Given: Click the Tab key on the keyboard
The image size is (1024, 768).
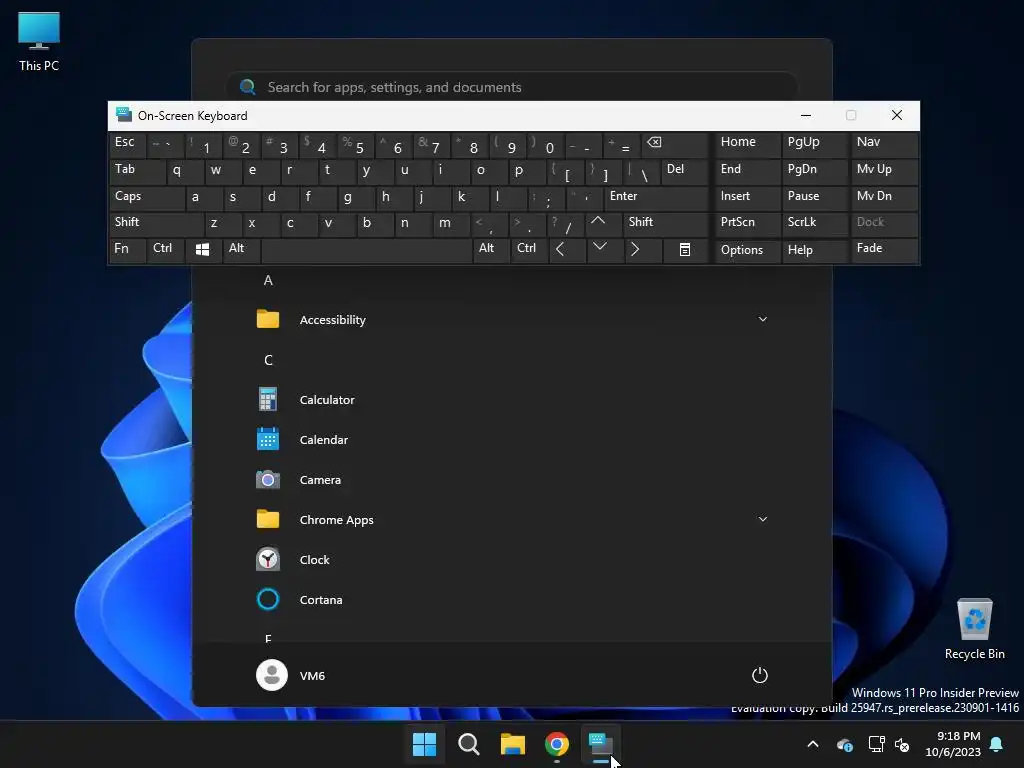Looking at the screenshot, I should coord(137,172).
